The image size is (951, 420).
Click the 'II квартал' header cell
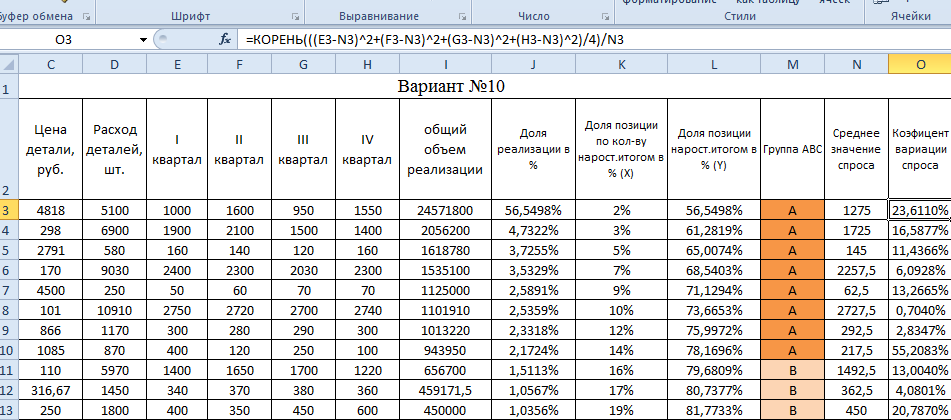[x=240, y=149]
